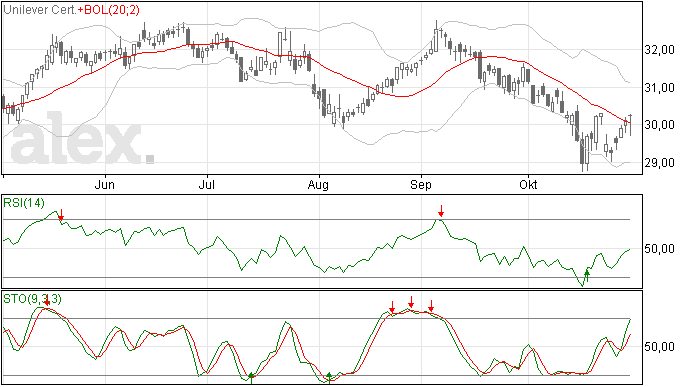Click the '50,00' label in STO panel
Image resolution: width=690 pixels, height=387 pixels.
[659, 346]
